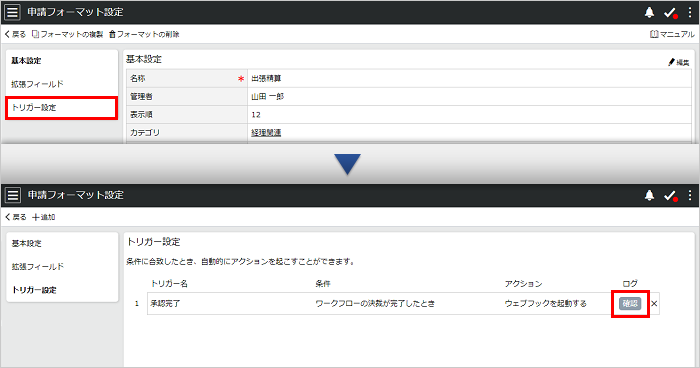This screenshot has height=368, width=700.
Task: Click カテゴリ field label
Action: pyautogui.click(x=145, y=133)
